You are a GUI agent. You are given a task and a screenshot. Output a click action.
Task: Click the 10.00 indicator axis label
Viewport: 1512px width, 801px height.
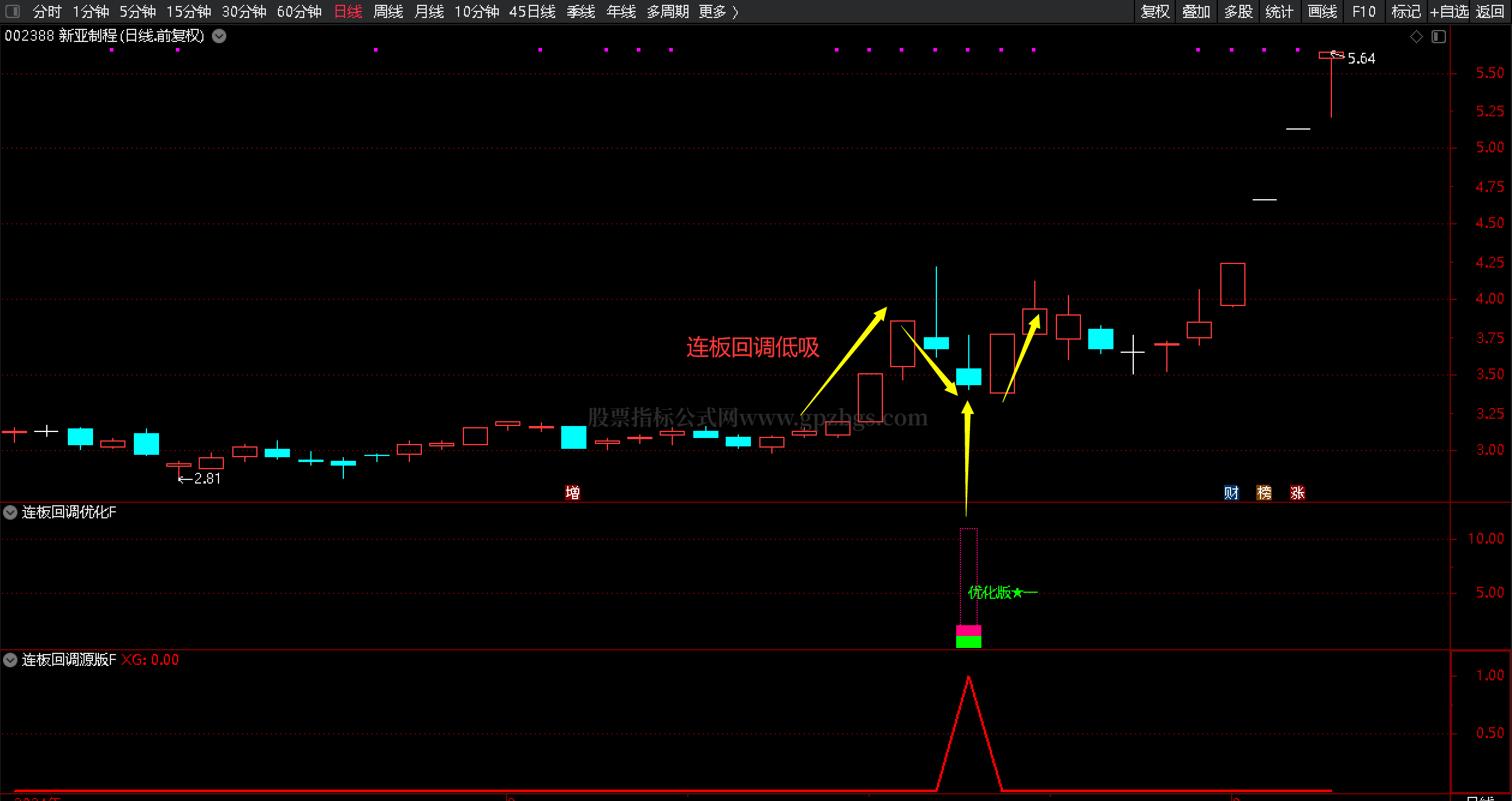(1486, 538)
